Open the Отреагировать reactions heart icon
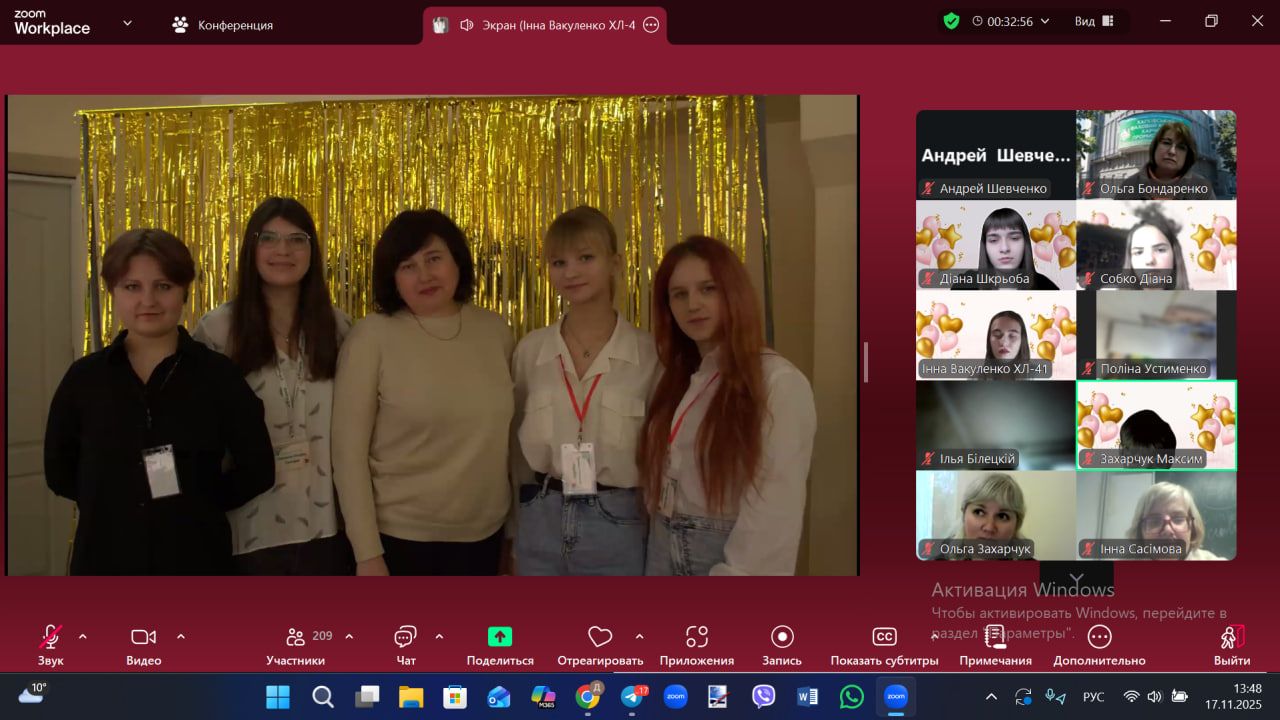 click(x=600, y=637)
